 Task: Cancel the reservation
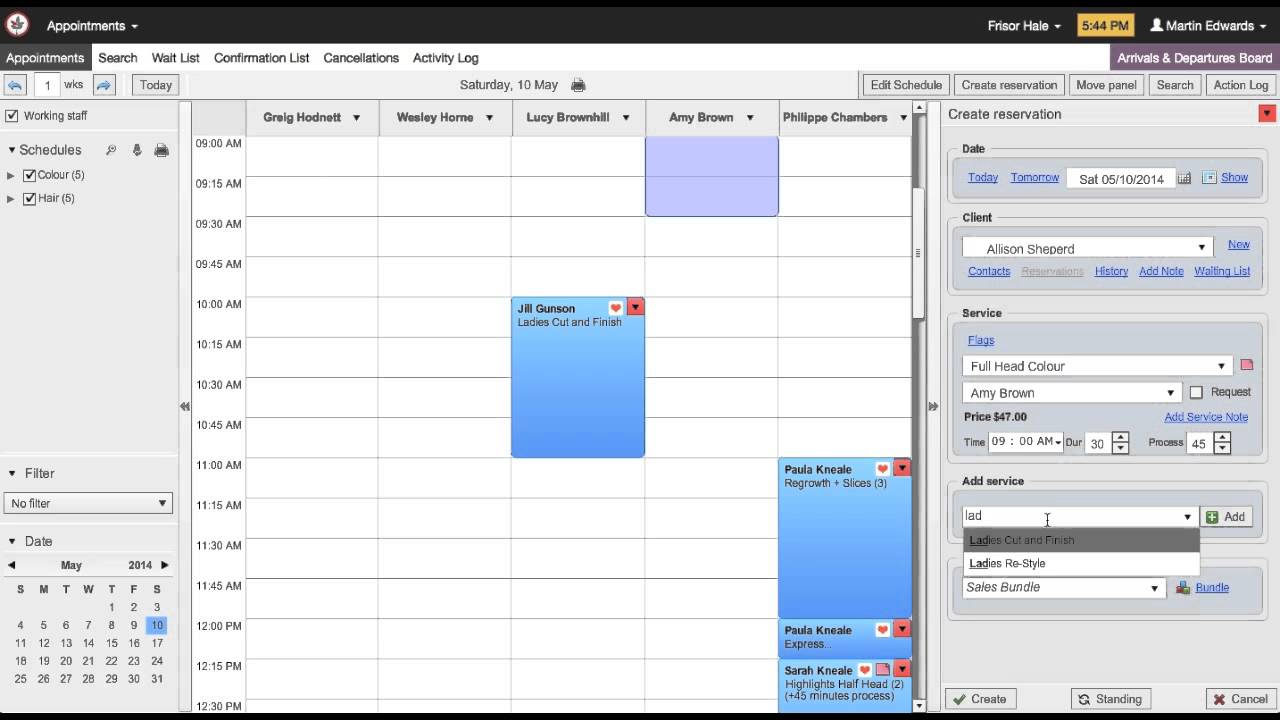pos(1241,699)
